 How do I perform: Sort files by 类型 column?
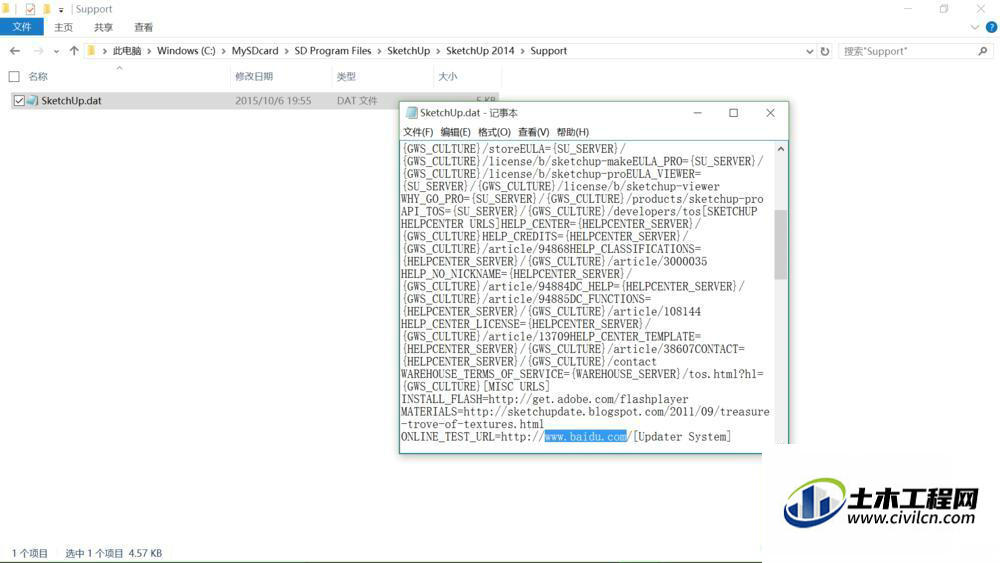tap(346, 77)
